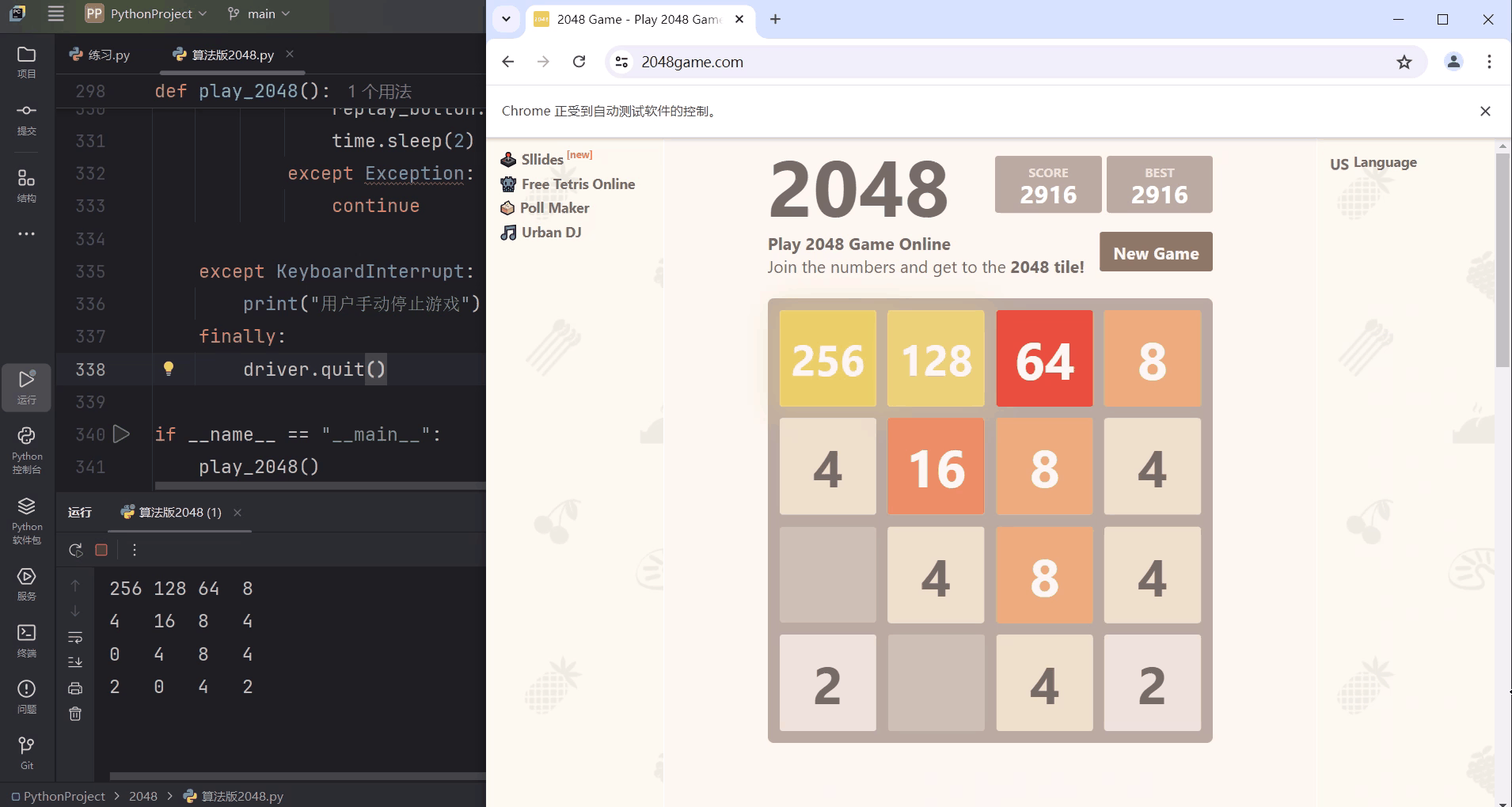Image resolution: width=1512 pixels, height=807 pixels.
Task: Open Chrome tab search dropdown arrow
Action: tap(506, 19)
